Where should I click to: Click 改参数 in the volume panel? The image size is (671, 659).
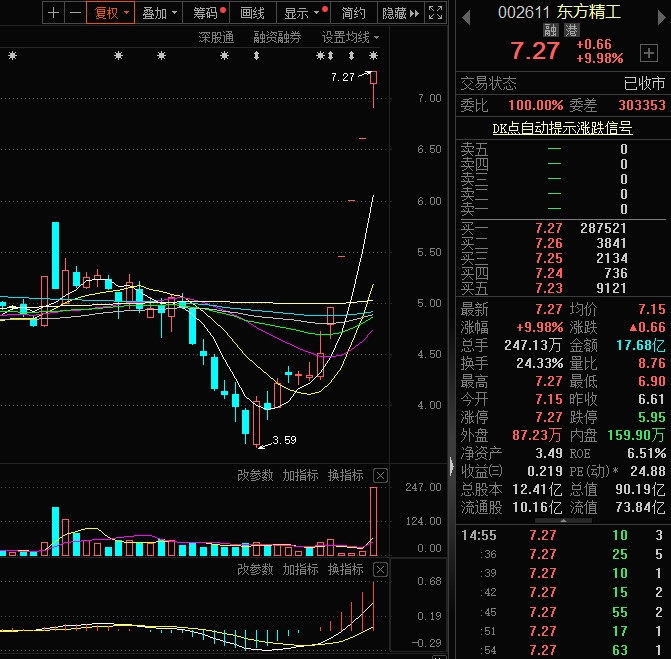(x=255, y=475)
